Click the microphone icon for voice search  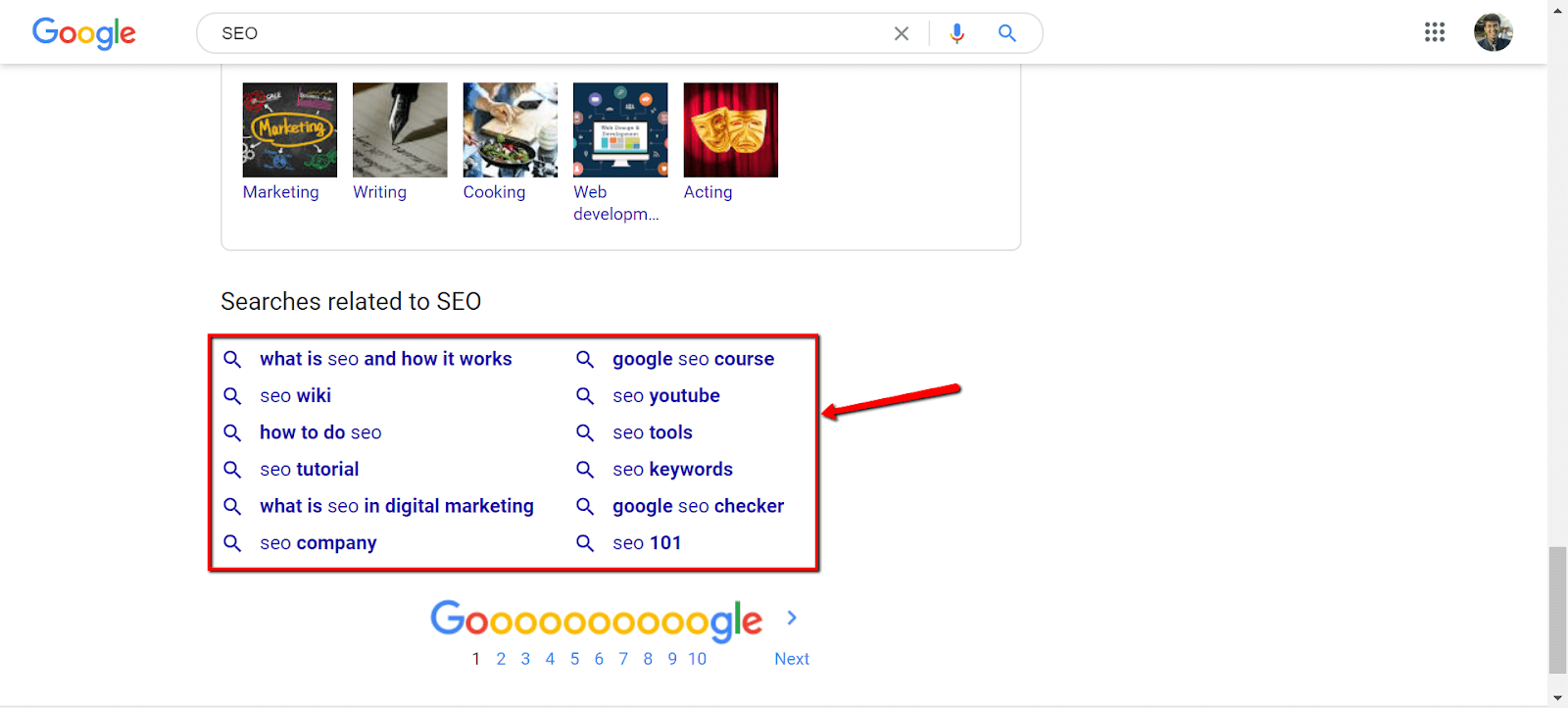955,32
